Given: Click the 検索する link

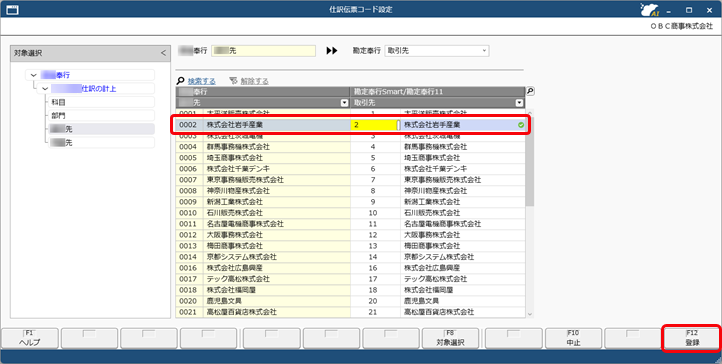Looking at the screenshot, I should coord(202,81).
